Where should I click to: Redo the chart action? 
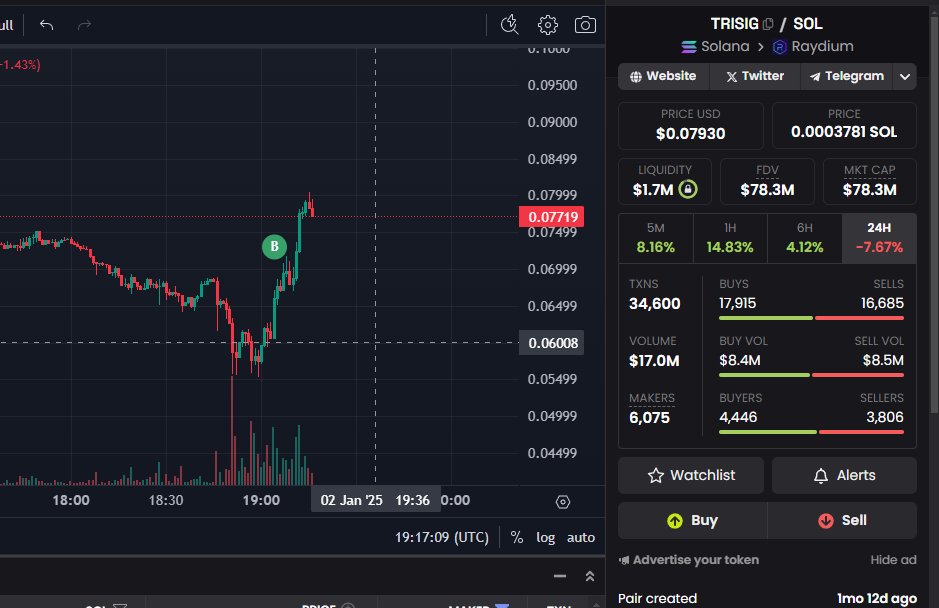(84, 25)
